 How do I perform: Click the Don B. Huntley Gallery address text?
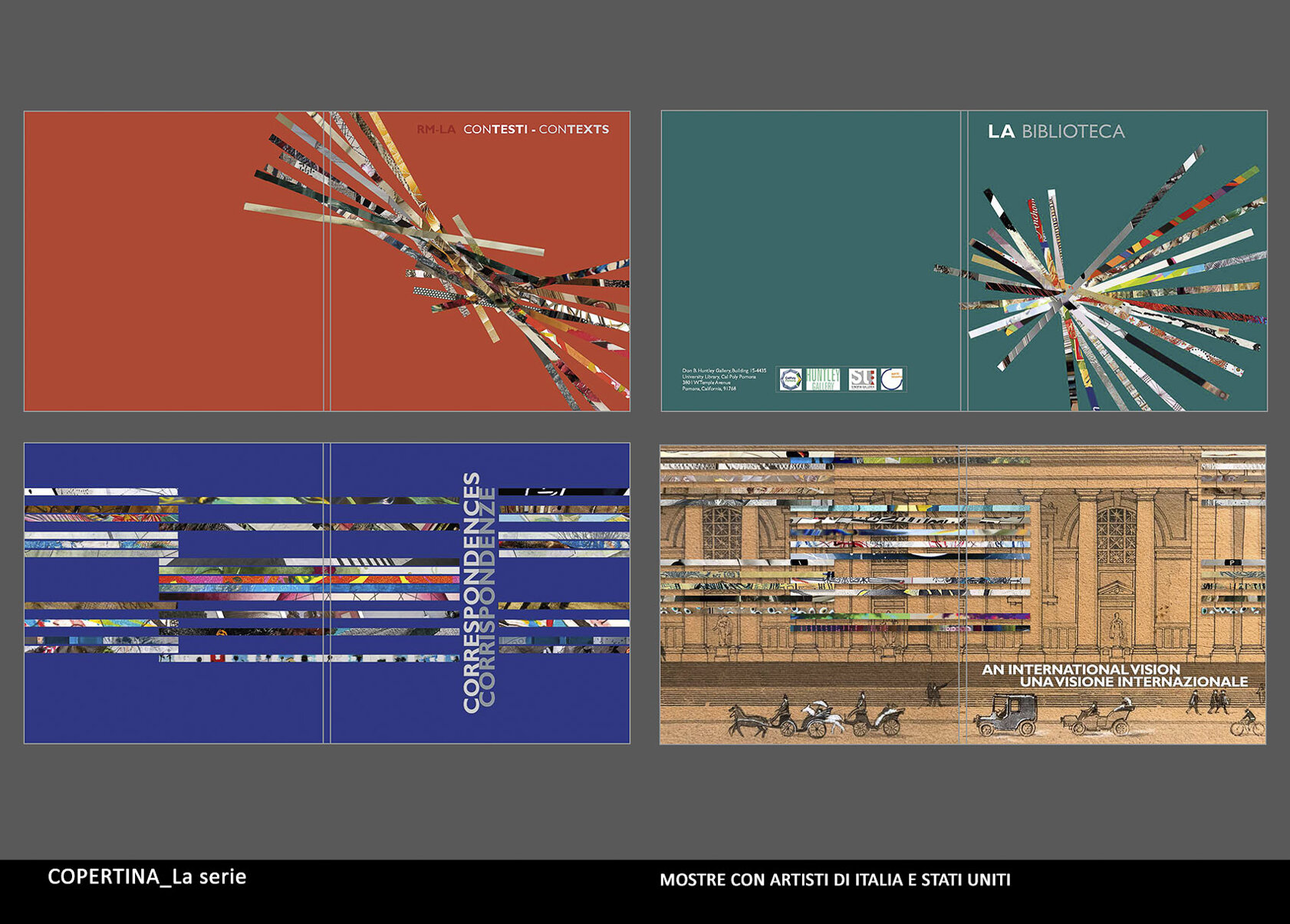723,380
